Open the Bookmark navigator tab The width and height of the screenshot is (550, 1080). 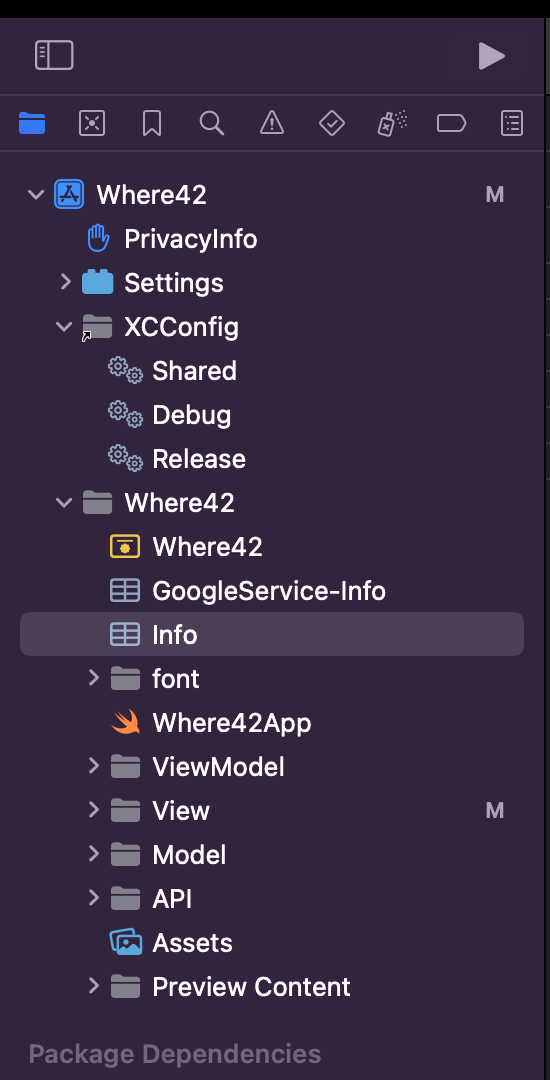[151, 123]
